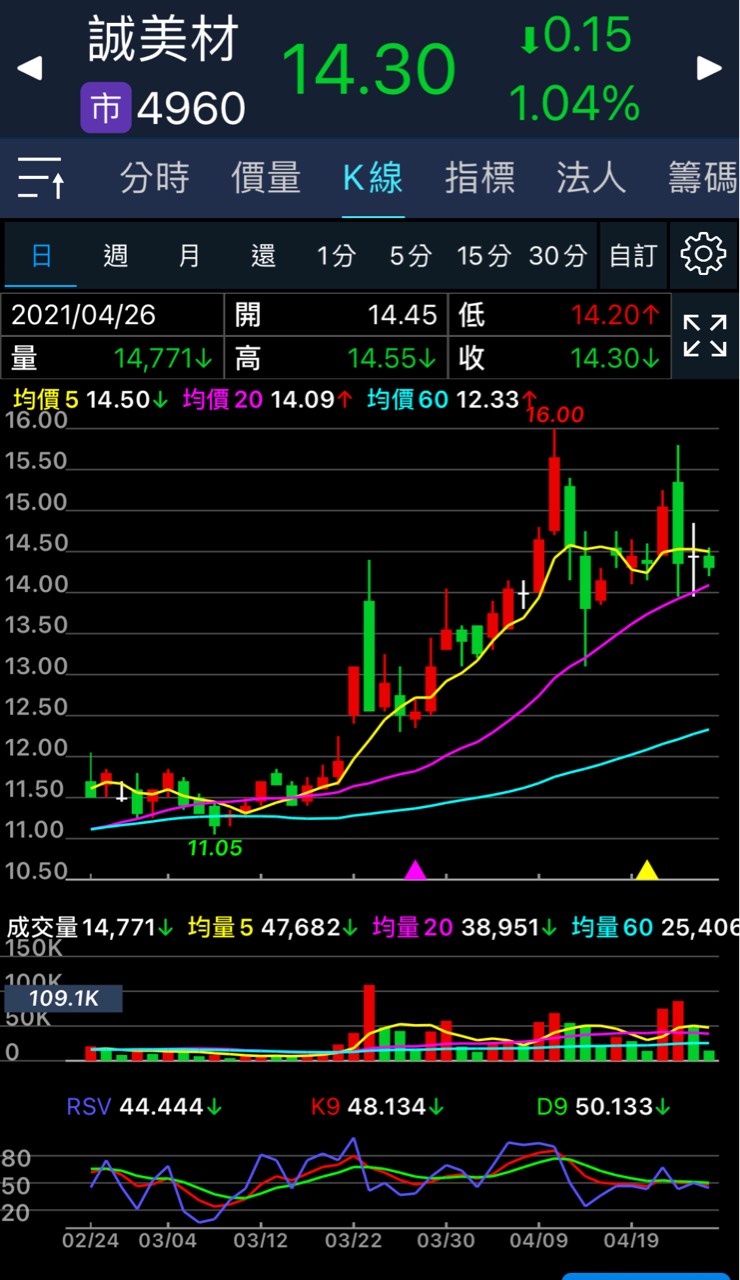Open the sort list menu icon
Screen dimensions: 740x1280
coord(42,178)
